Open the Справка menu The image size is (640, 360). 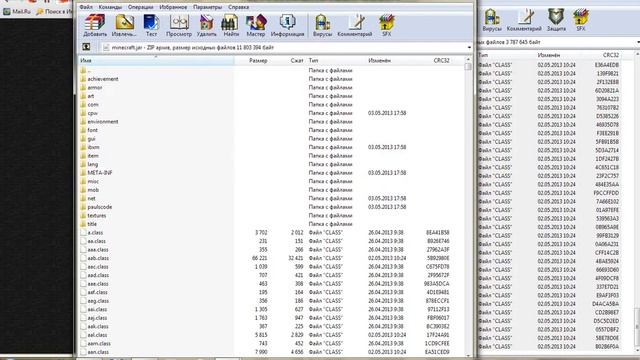(239, 7)
